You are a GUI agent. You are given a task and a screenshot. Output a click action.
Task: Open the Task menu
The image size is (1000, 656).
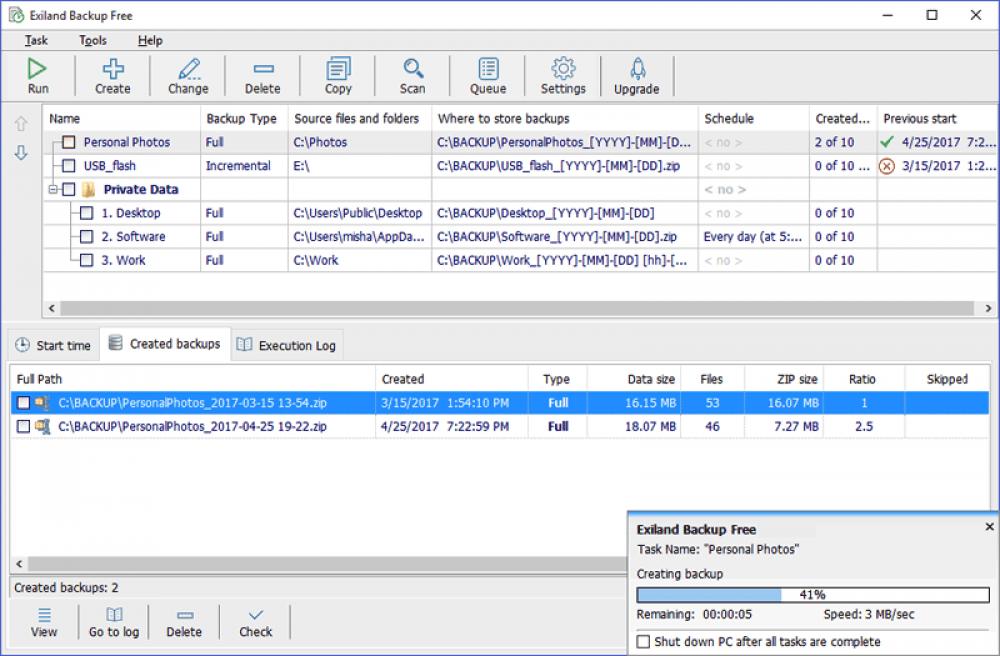[x=36, y=40]
